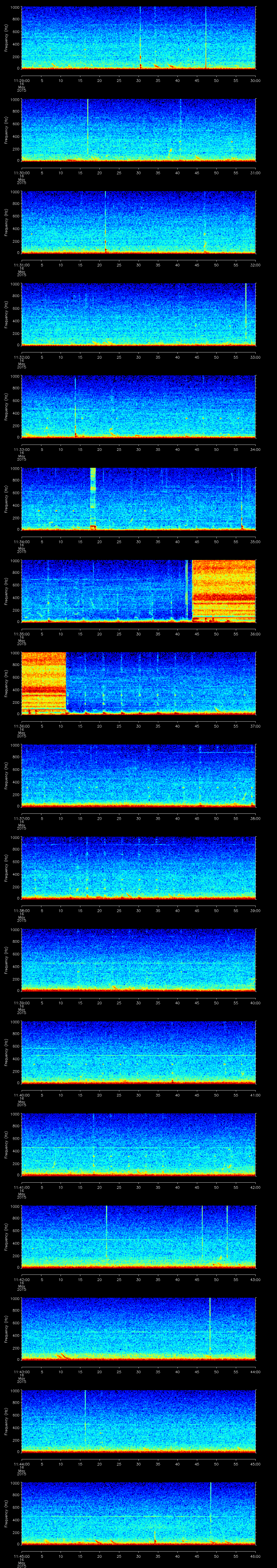
Task: Select the wide vertical burst in 11:34 spectrogram
Action: point(93,498)
